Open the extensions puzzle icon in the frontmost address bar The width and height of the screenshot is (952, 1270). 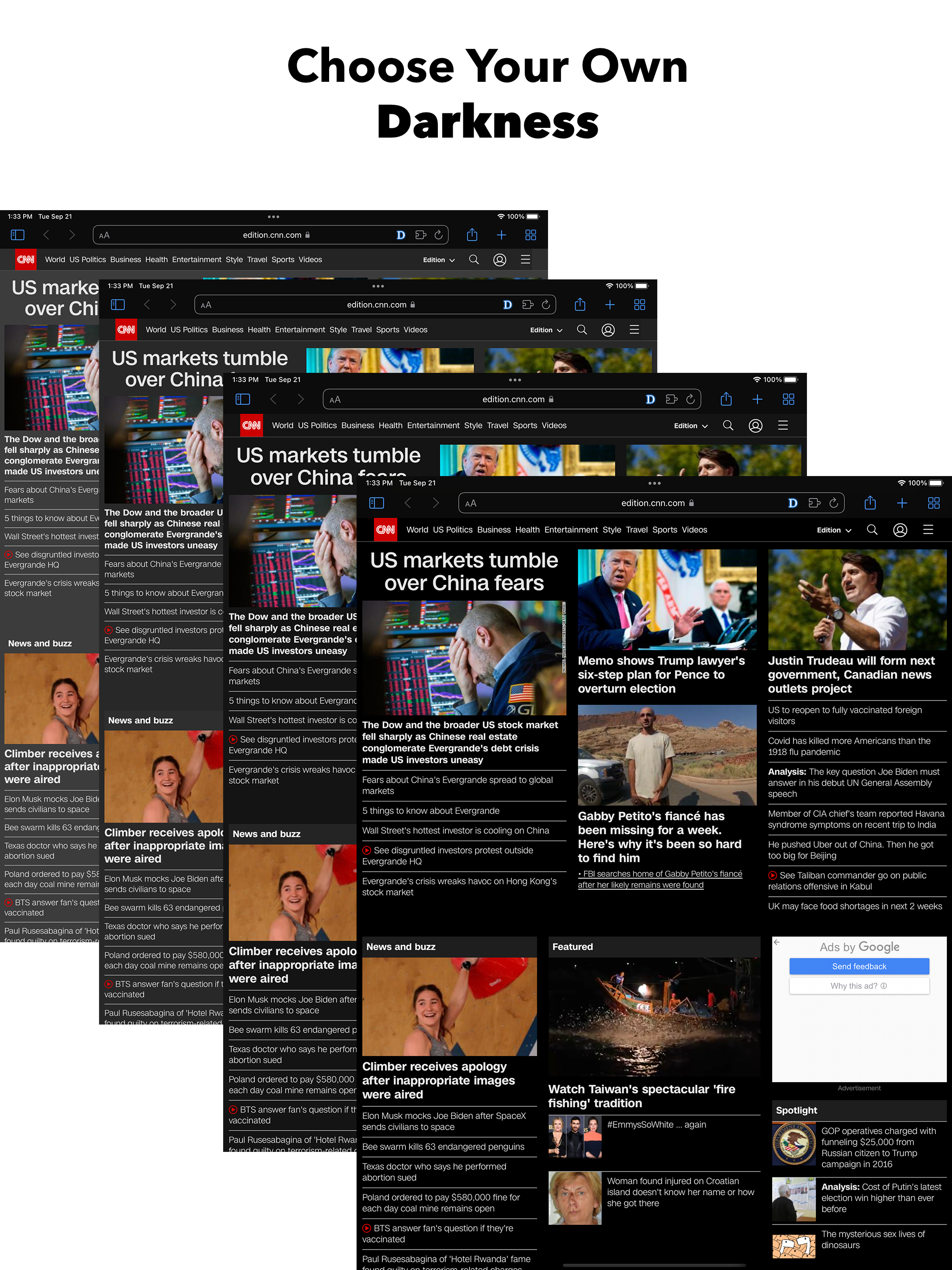coord(813,503)
